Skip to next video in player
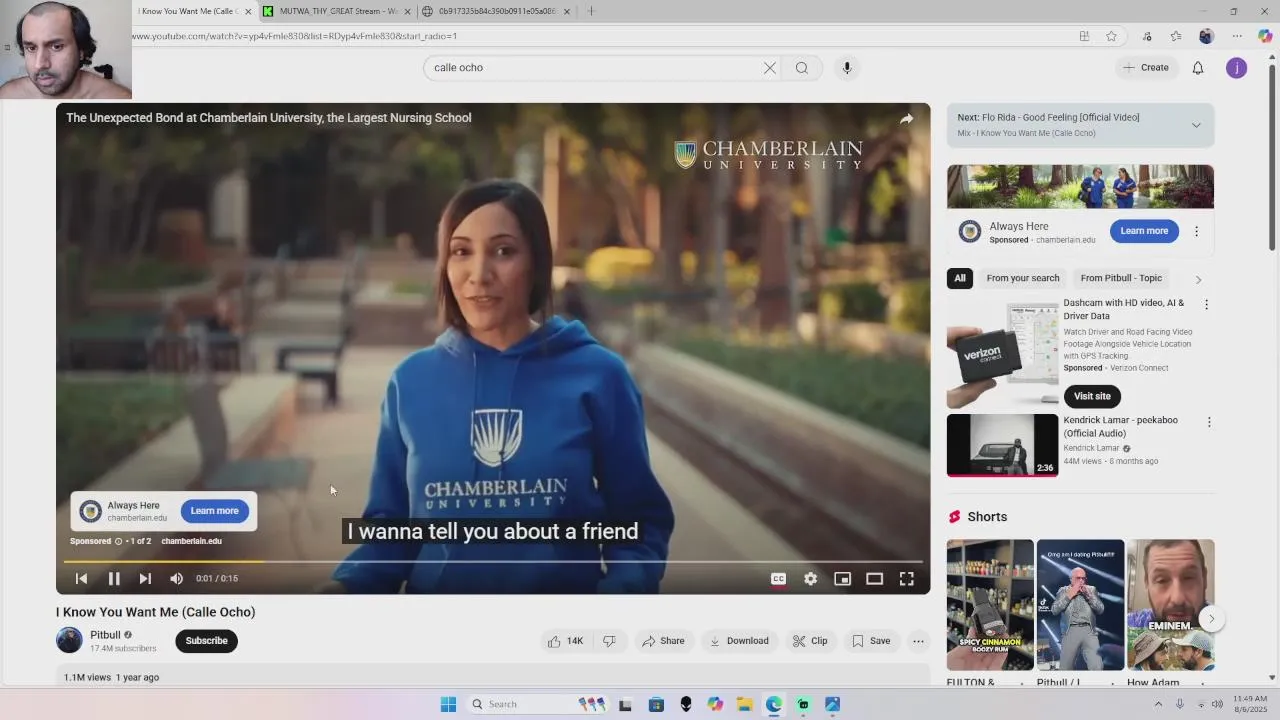The image size is (1280, 720). 145,578
